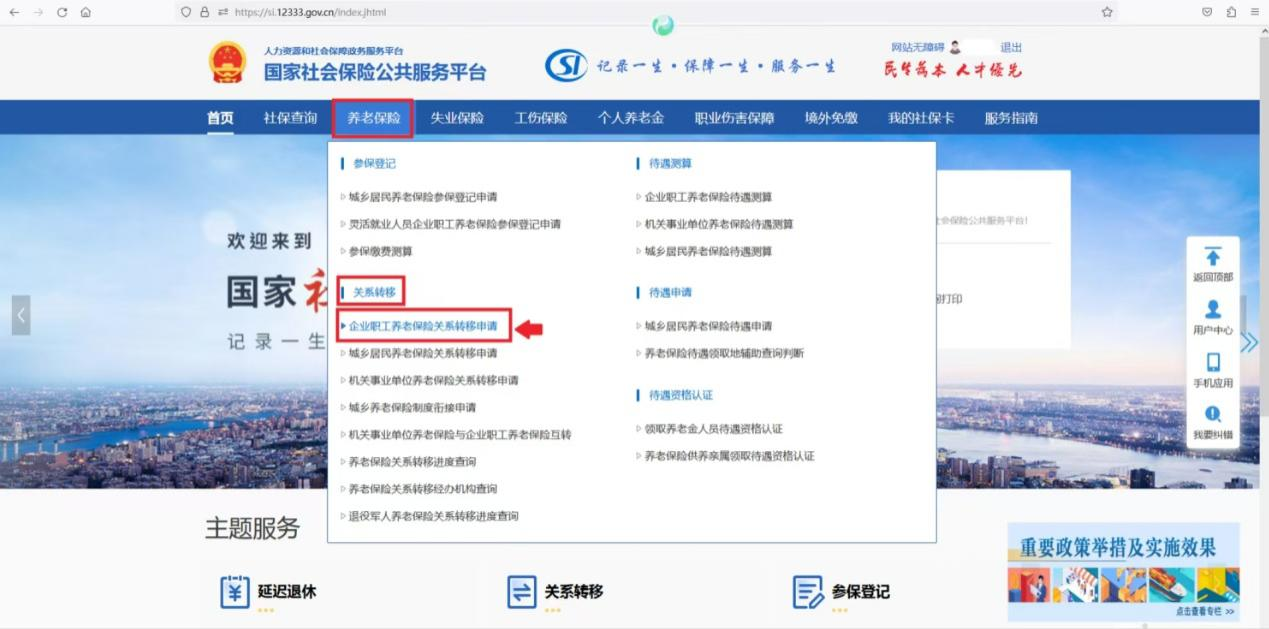The height and width of the screenshot is (629, 1269).
Task: Open 手机应用 phone icon
Action: click(1212, 363)
